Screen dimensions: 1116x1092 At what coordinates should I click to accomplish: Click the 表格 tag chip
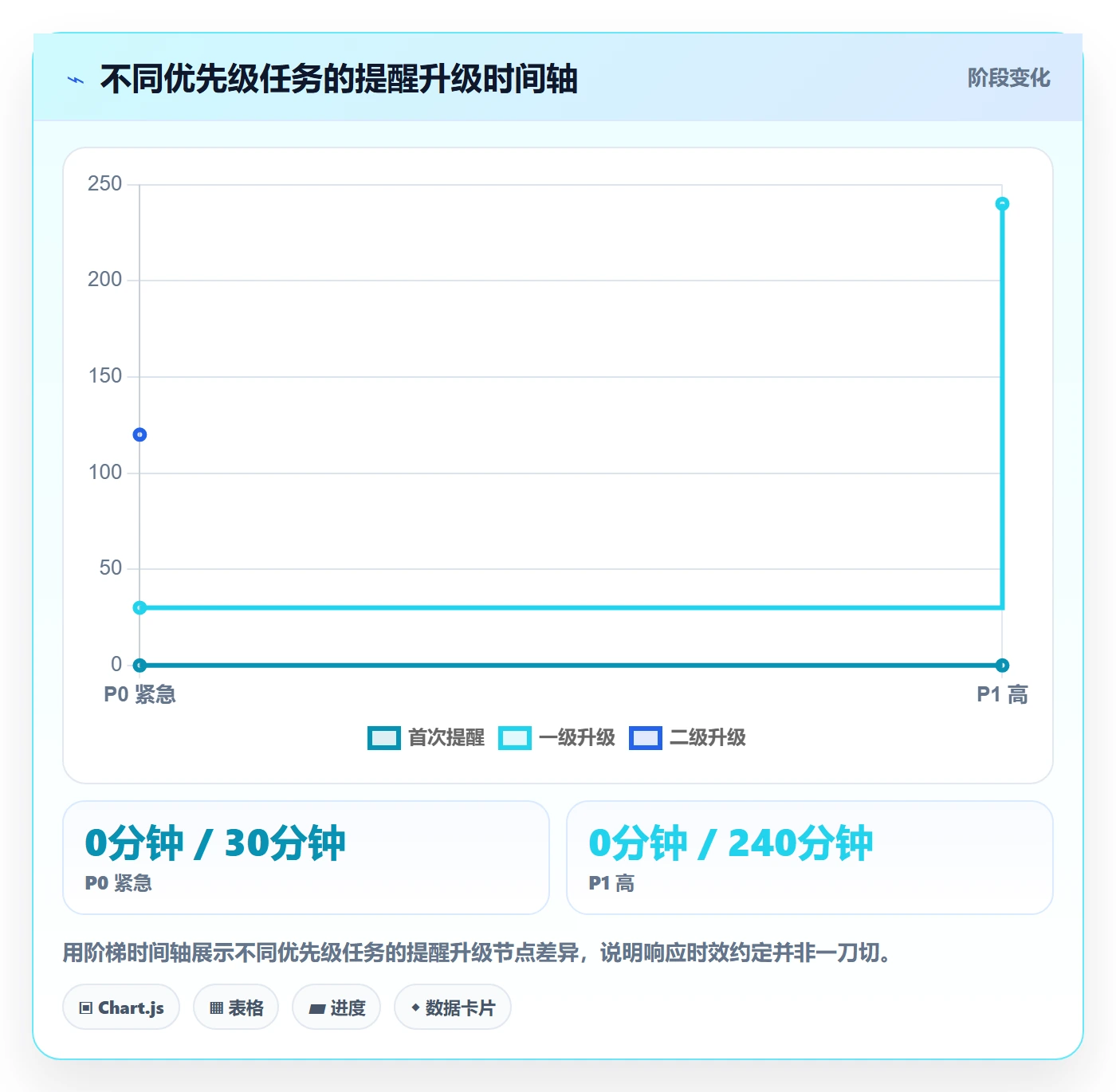coord(236,1008)
